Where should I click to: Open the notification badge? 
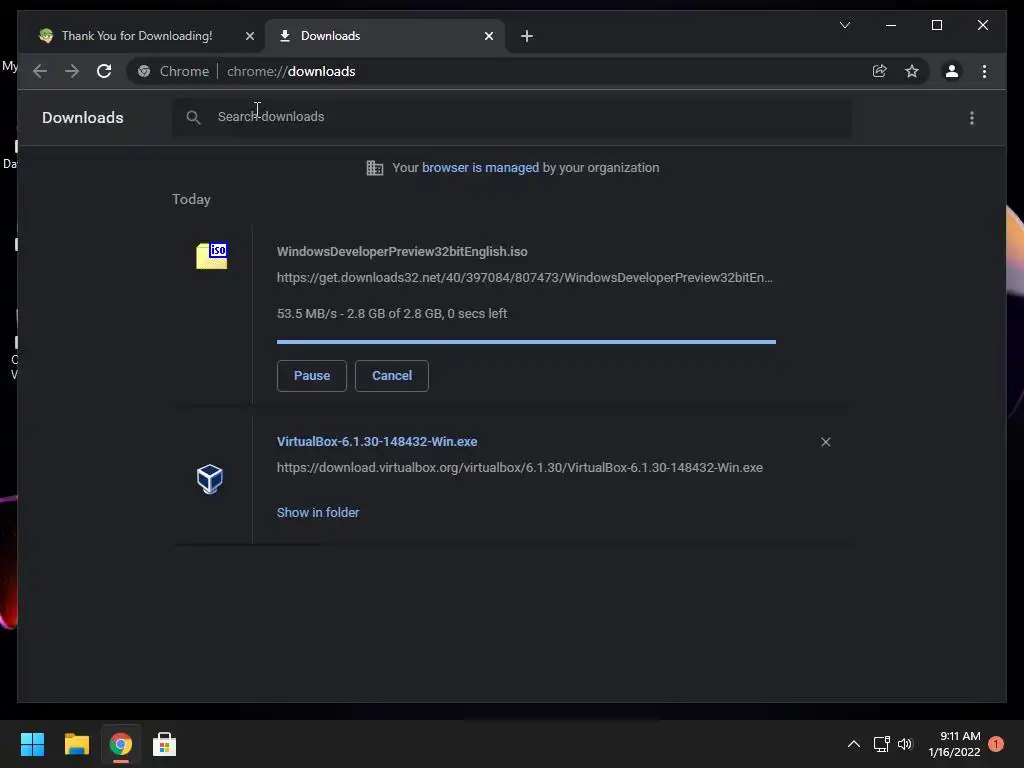click(x=996, y=744)
